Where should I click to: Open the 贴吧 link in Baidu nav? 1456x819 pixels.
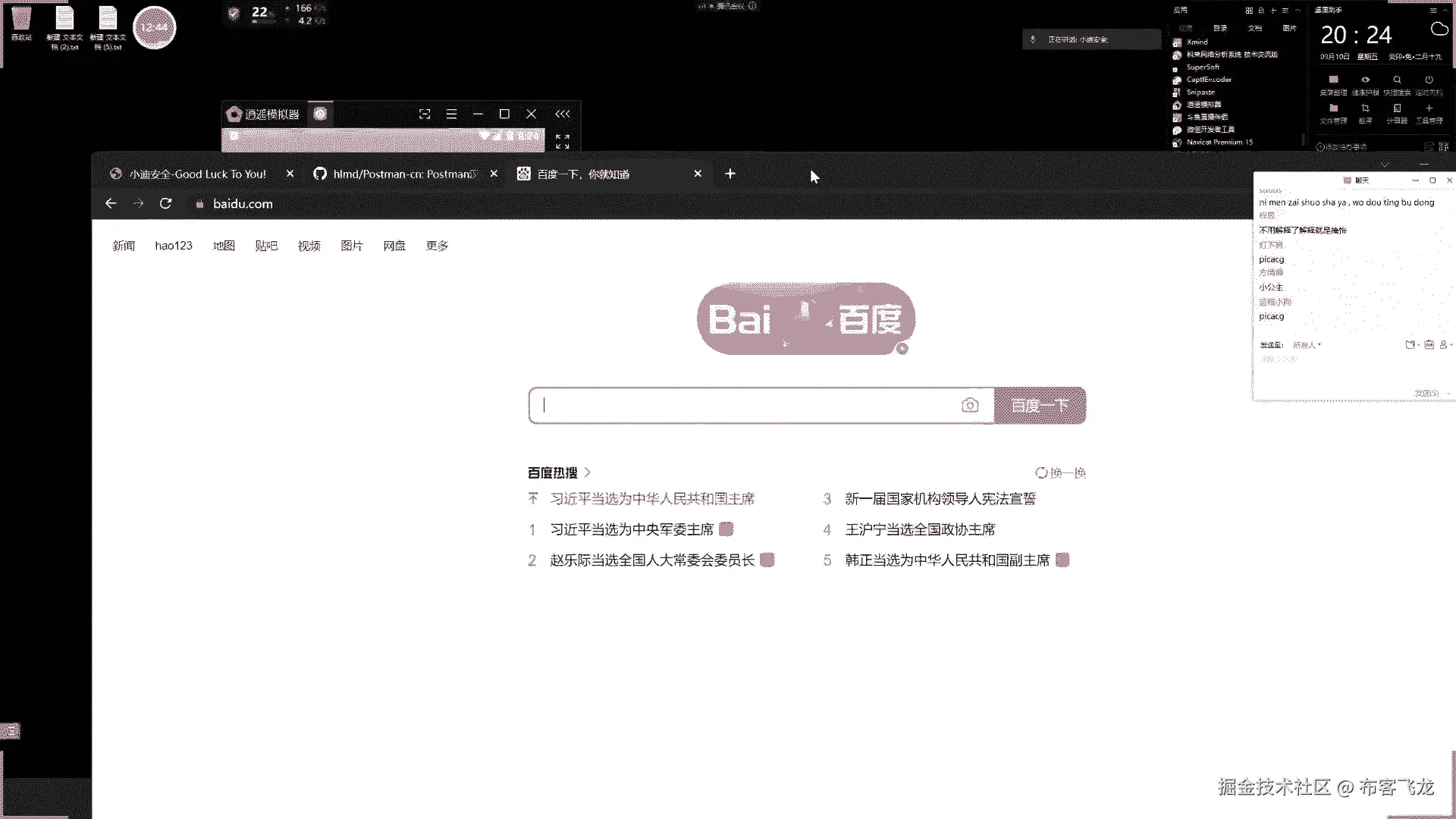266,246
